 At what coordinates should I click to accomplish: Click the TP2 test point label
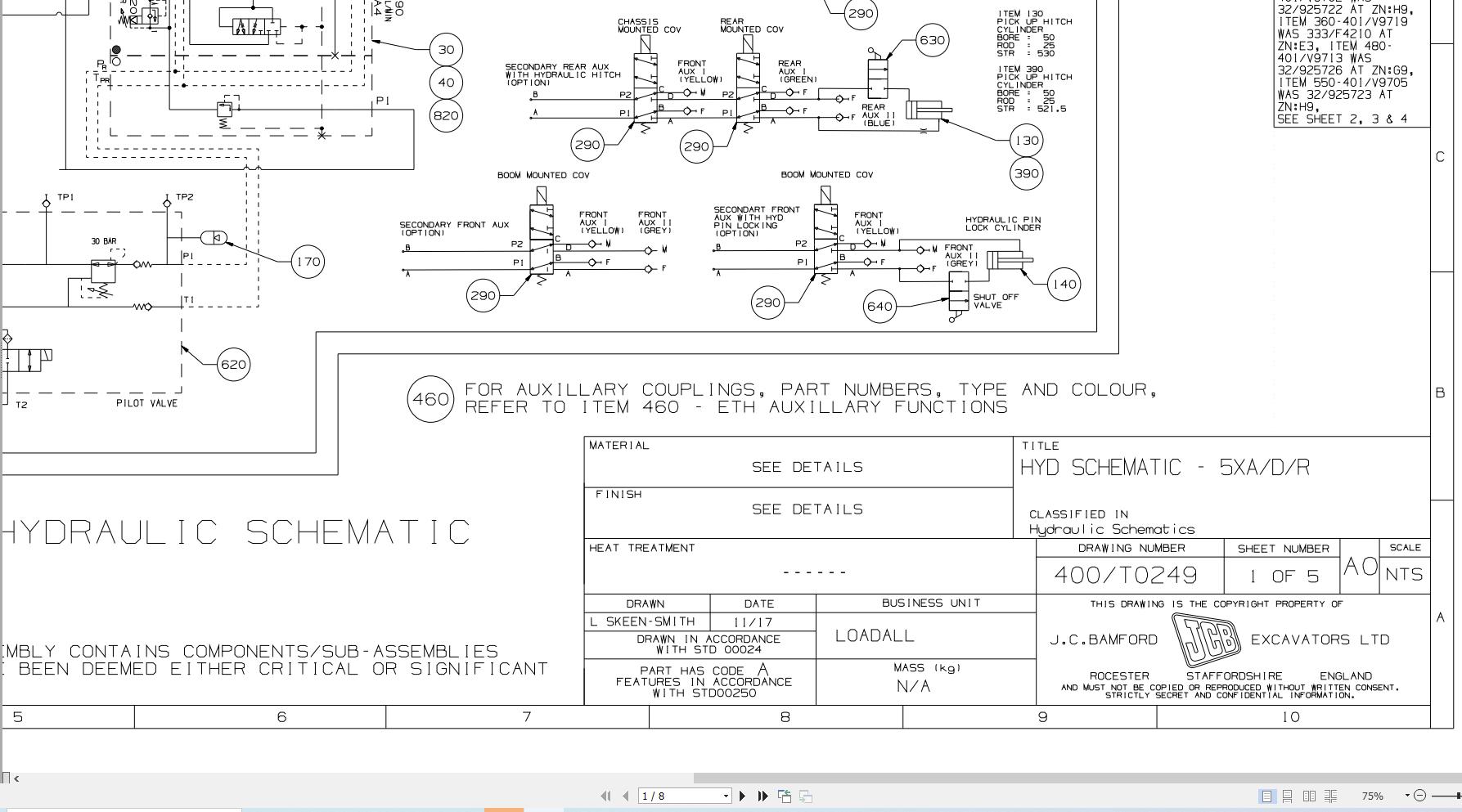pyautogui.click(x=184, y=197)
